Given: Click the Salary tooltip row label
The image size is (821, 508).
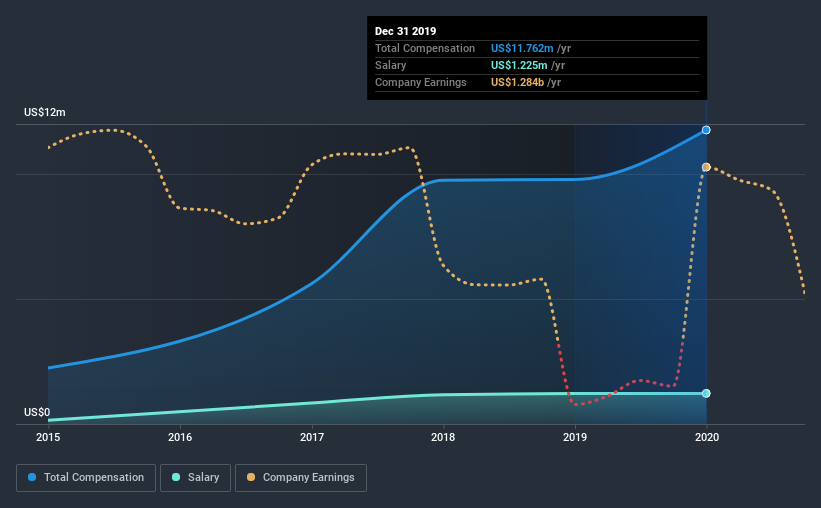Looking at the screenshot, I should click(x=391, y=65).
